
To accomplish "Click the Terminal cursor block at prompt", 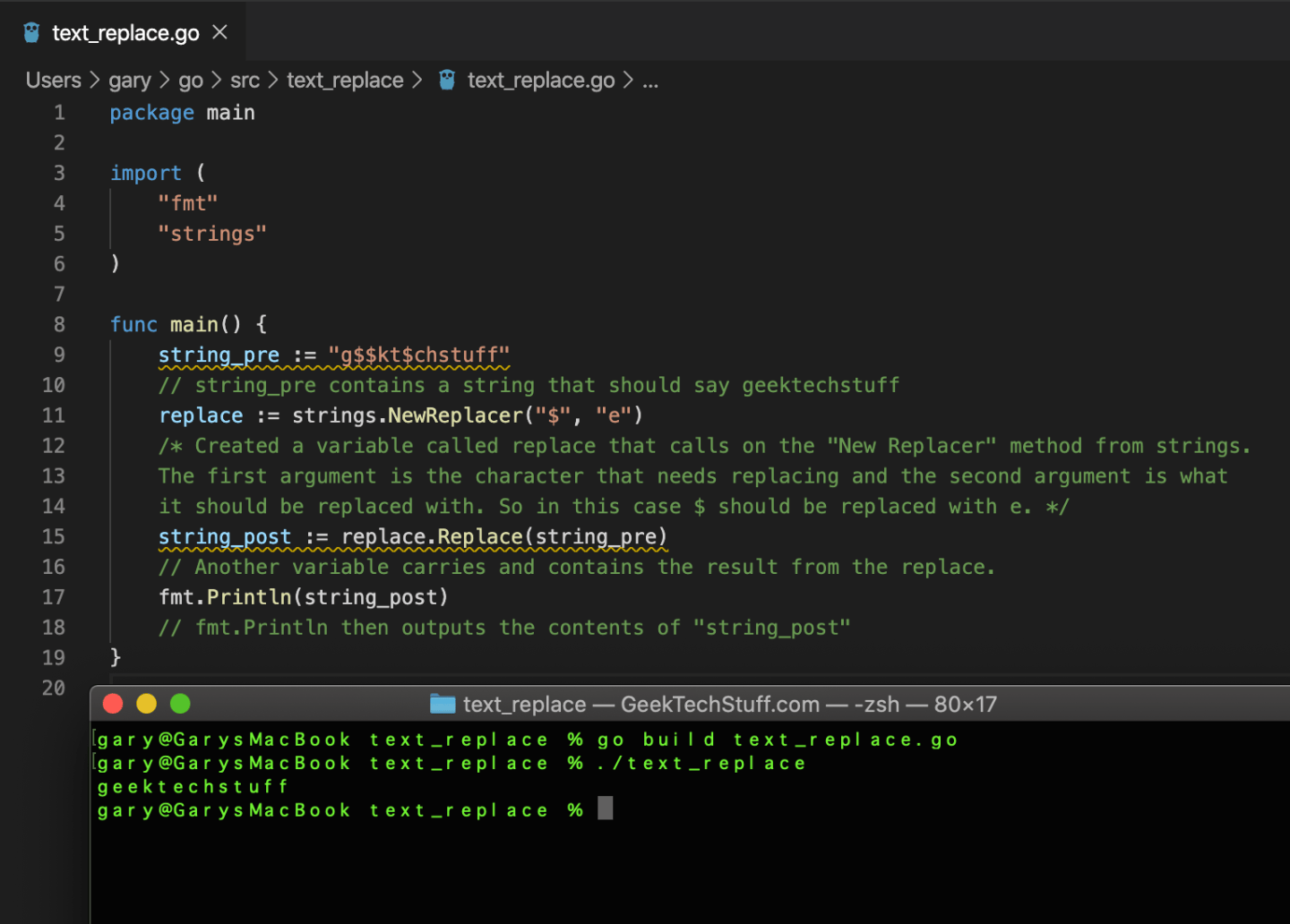I will pos(606,808).
